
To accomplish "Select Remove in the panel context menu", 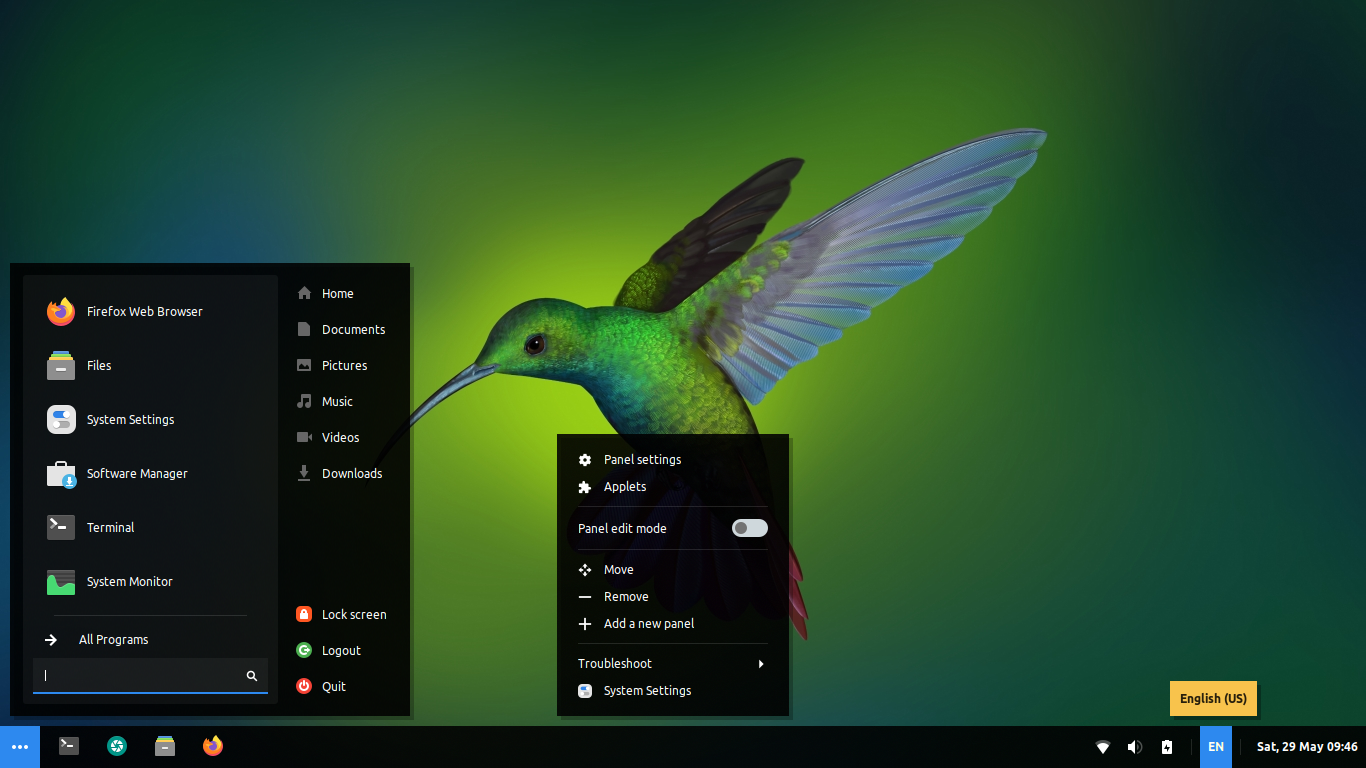I will pos(673,597).
